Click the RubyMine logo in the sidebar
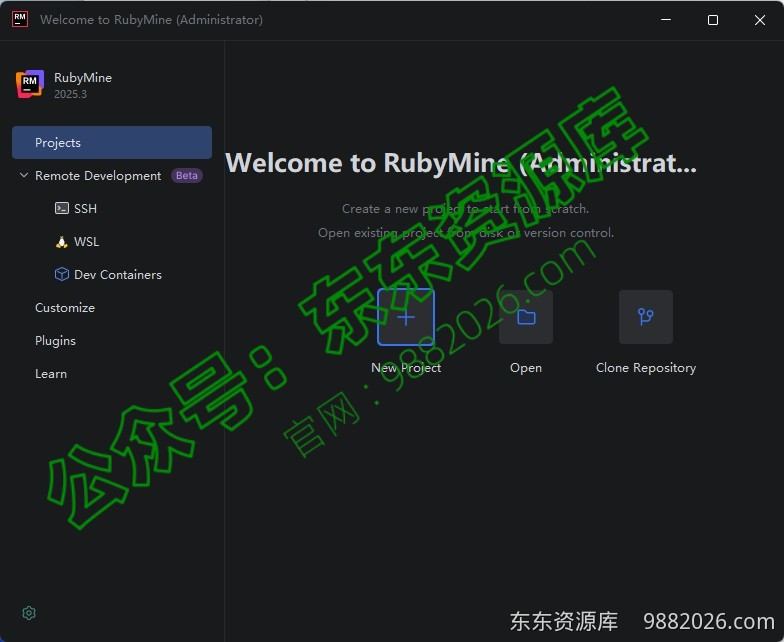Image resolution: width=784 pixels, height=642 pixels. point(30,84)
